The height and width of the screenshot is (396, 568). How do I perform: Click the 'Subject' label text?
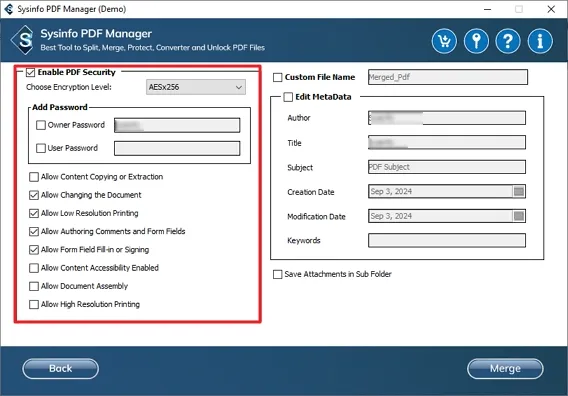coord(300,167)
